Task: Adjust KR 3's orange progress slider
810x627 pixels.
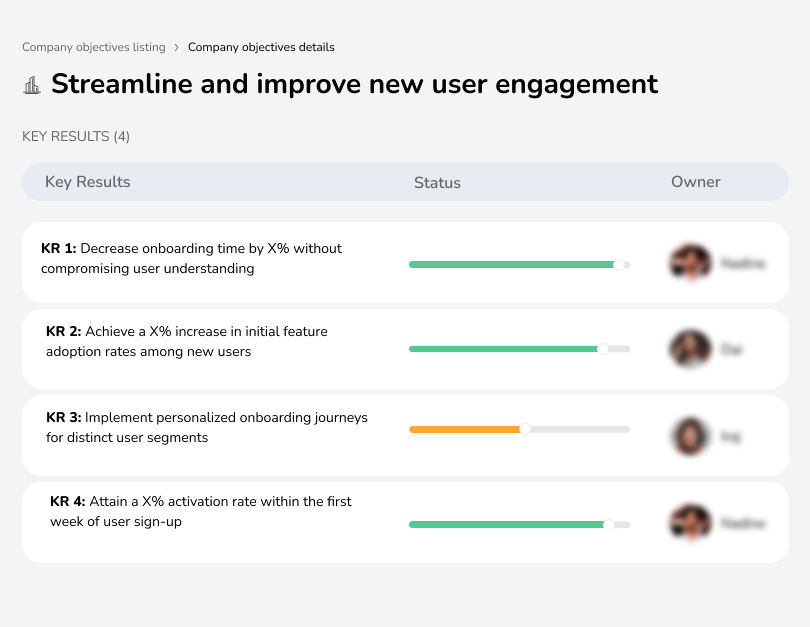Action: 465,429
